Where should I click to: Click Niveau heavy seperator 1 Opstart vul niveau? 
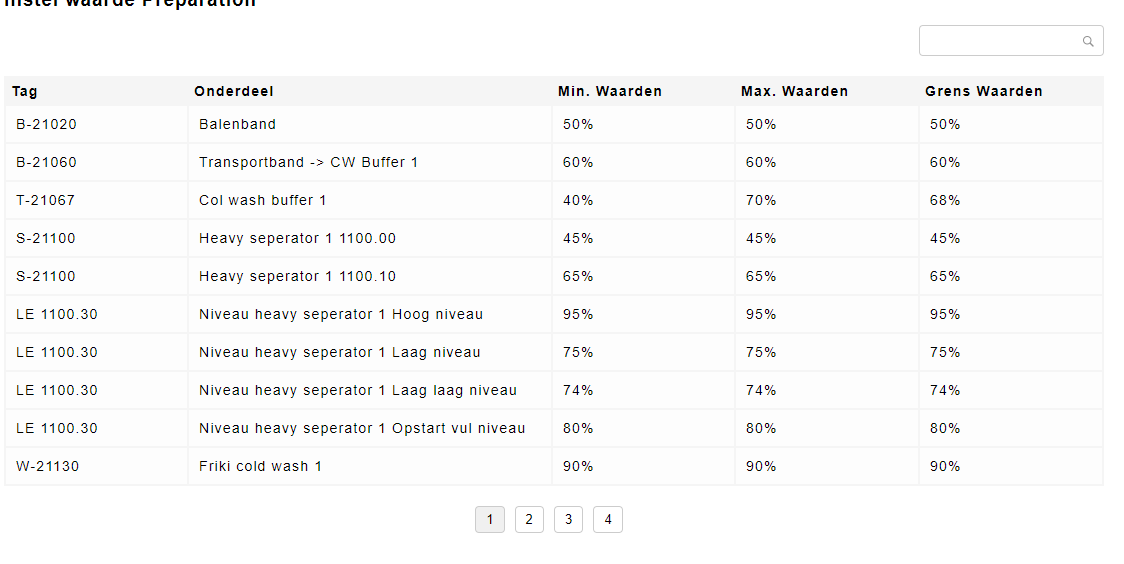pos(362,428)
